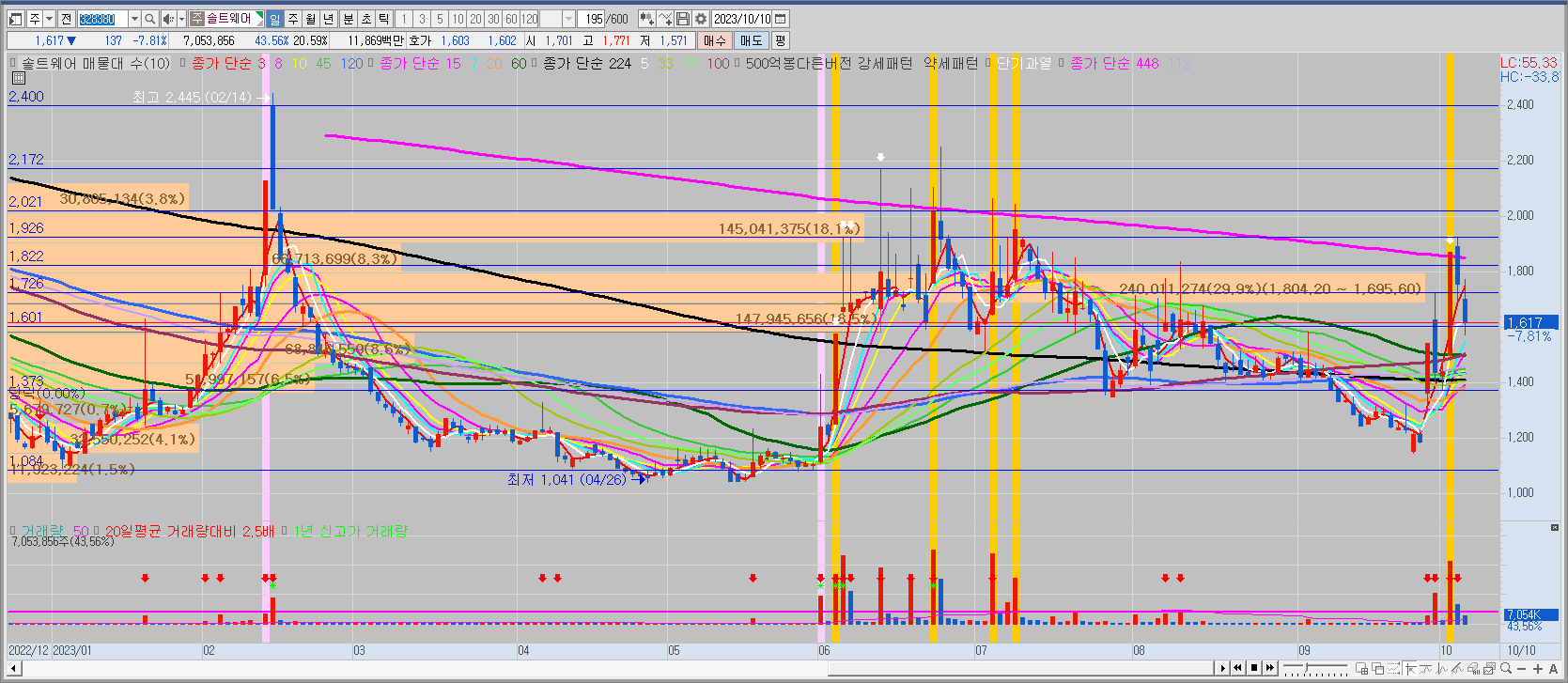
Task: Toggle the left panel icon in top toolbar
Action: click(x=15, y=19)
